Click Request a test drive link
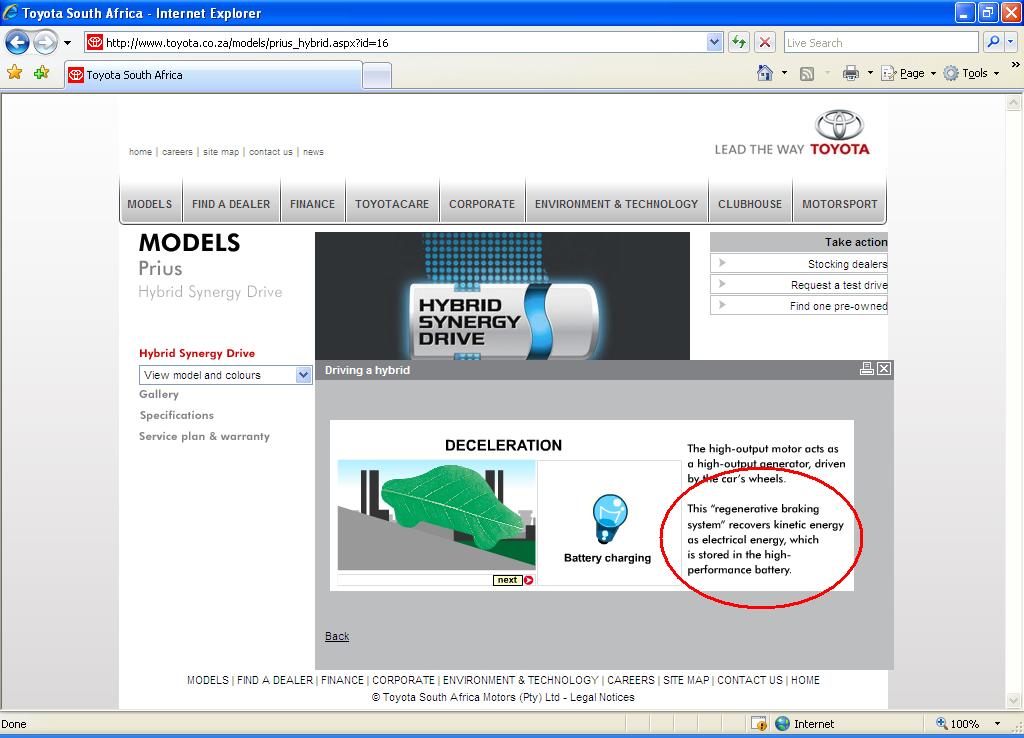The height and width of the screenshot is (738, 1024). (x=799, y=284)
